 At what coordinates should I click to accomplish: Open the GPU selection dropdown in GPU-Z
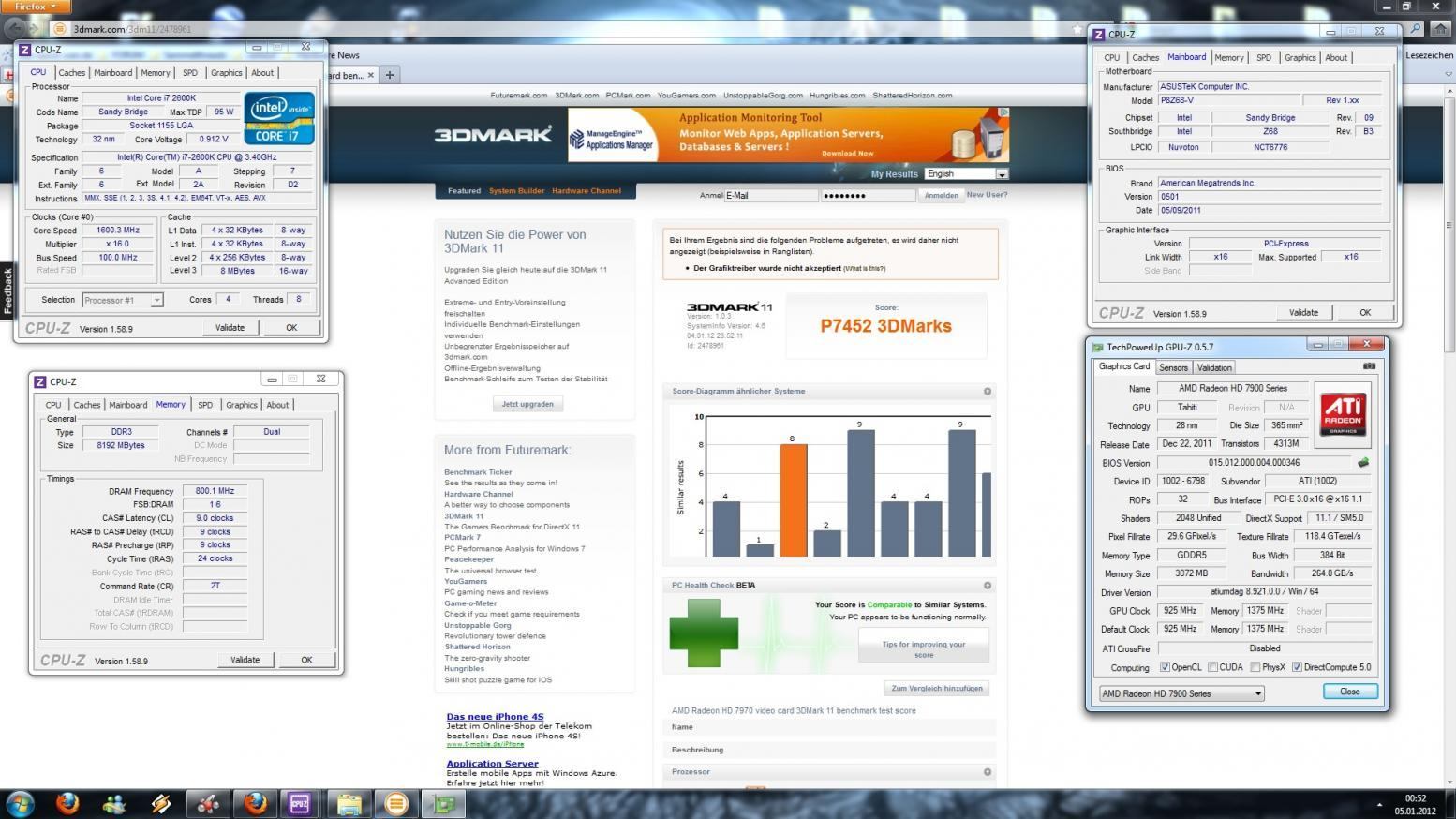tap(1181, 693)
